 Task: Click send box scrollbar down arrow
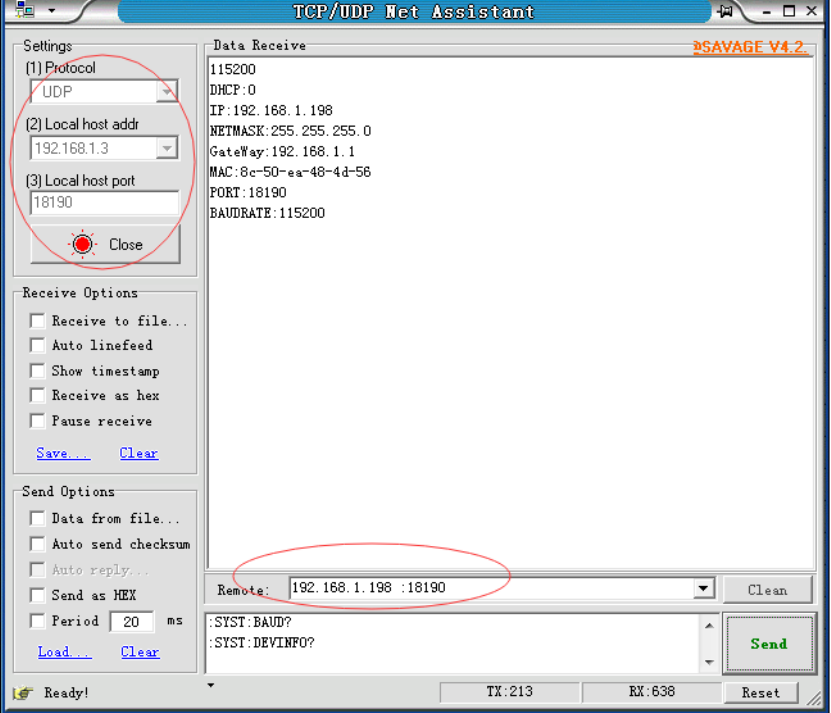tap(709, 662)
